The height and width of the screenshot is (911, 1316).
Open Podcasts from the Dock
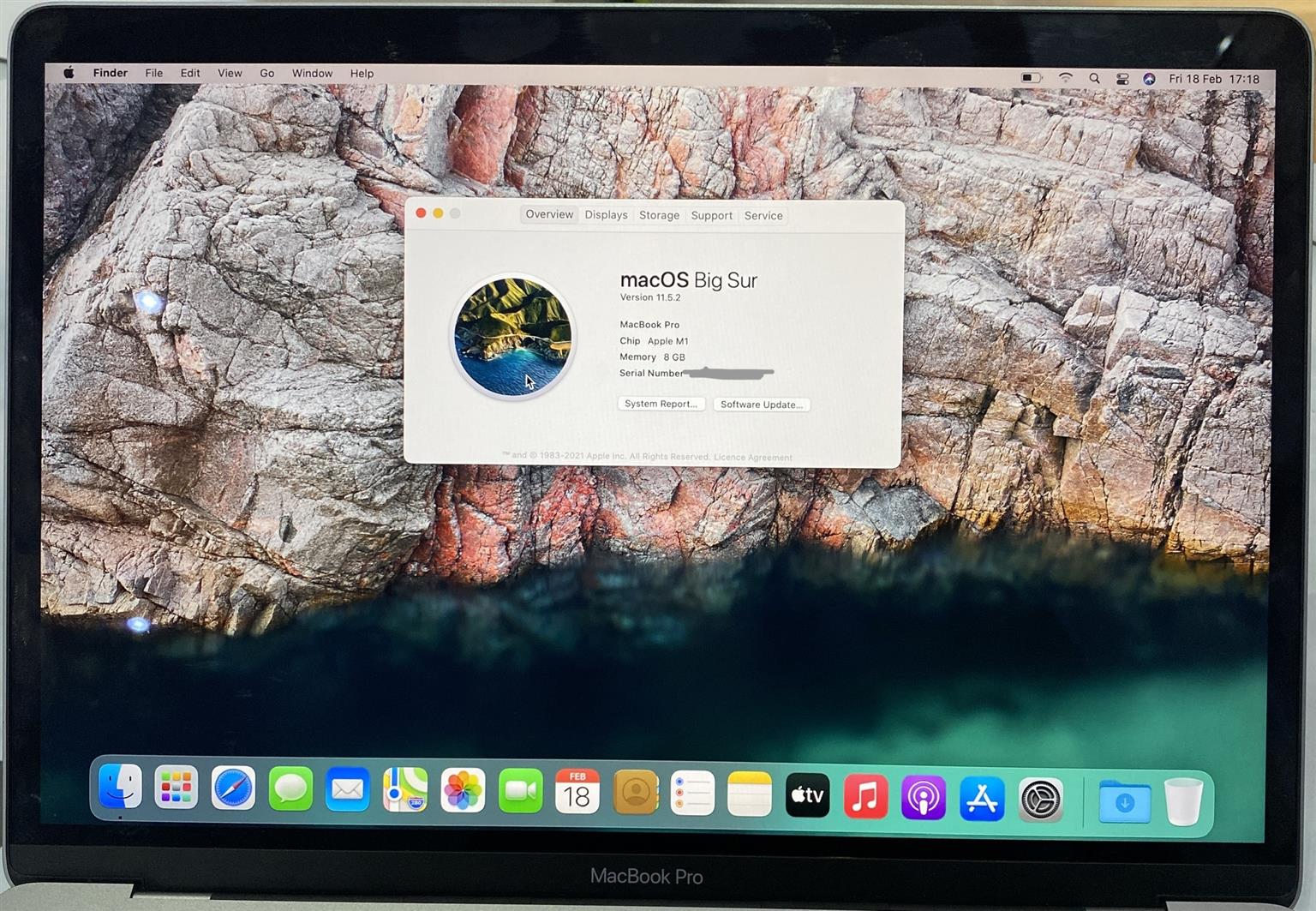point(924,797)
